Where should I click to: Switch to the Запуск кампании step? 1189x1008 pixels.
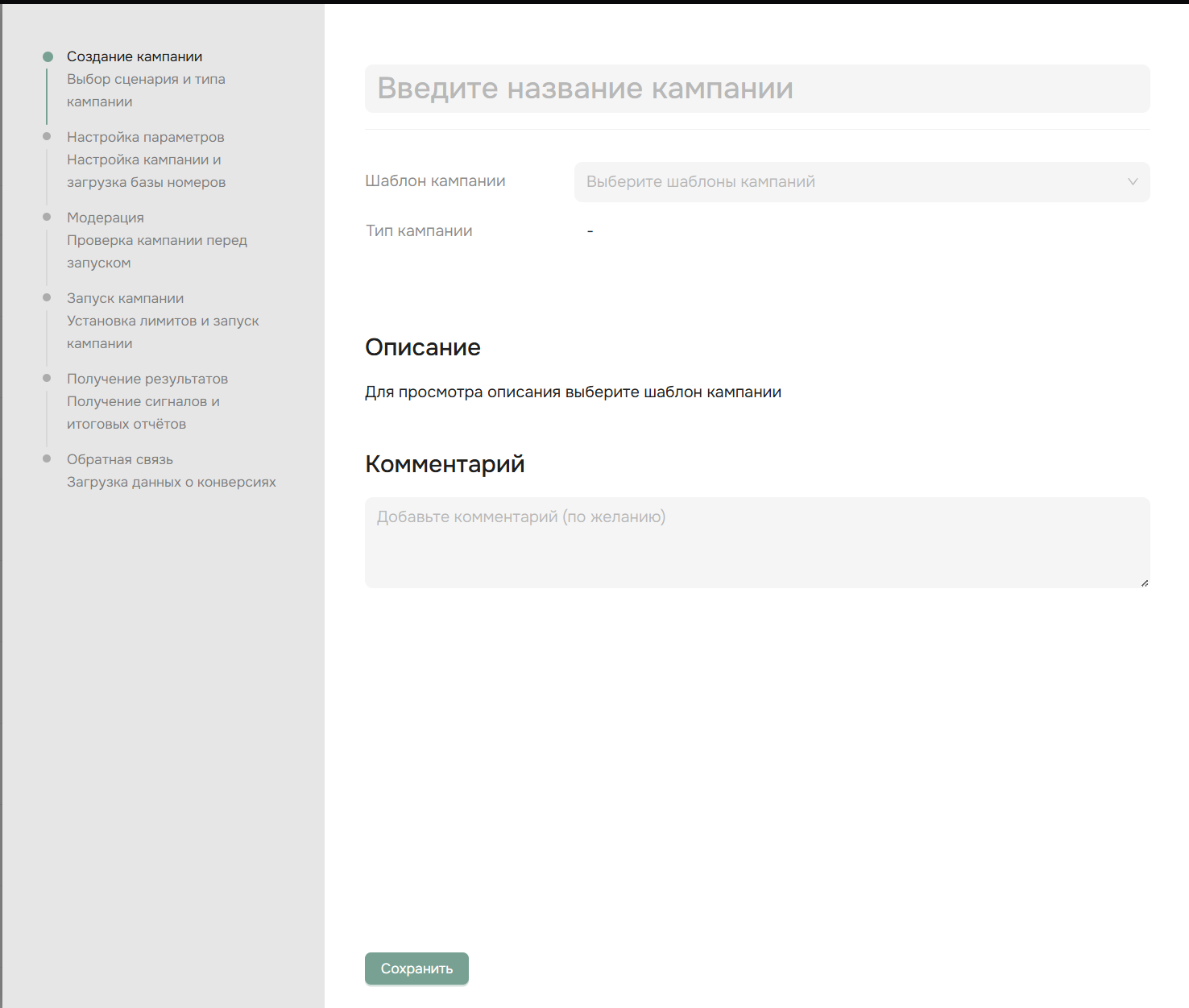click(x=125, y=298)
